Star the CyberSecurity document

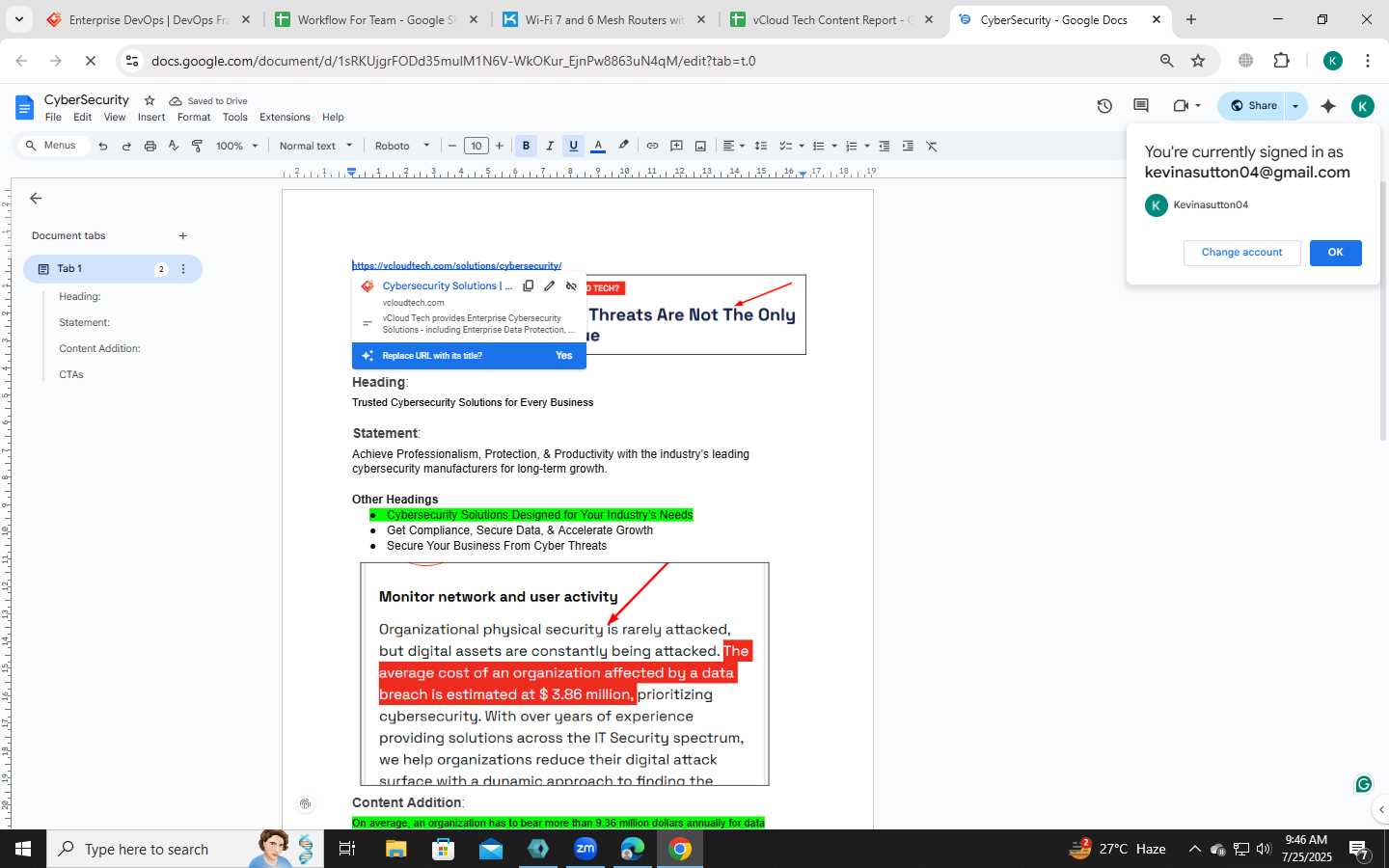(x=150, y=100)
